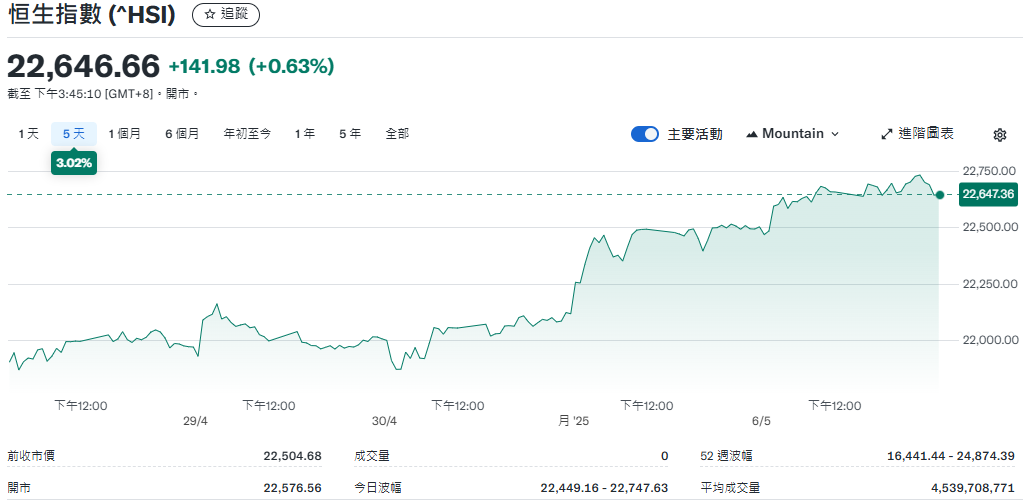Open chart settings gear icon
This screenshot has height=502, width=1035.
[x=999, y=135]
